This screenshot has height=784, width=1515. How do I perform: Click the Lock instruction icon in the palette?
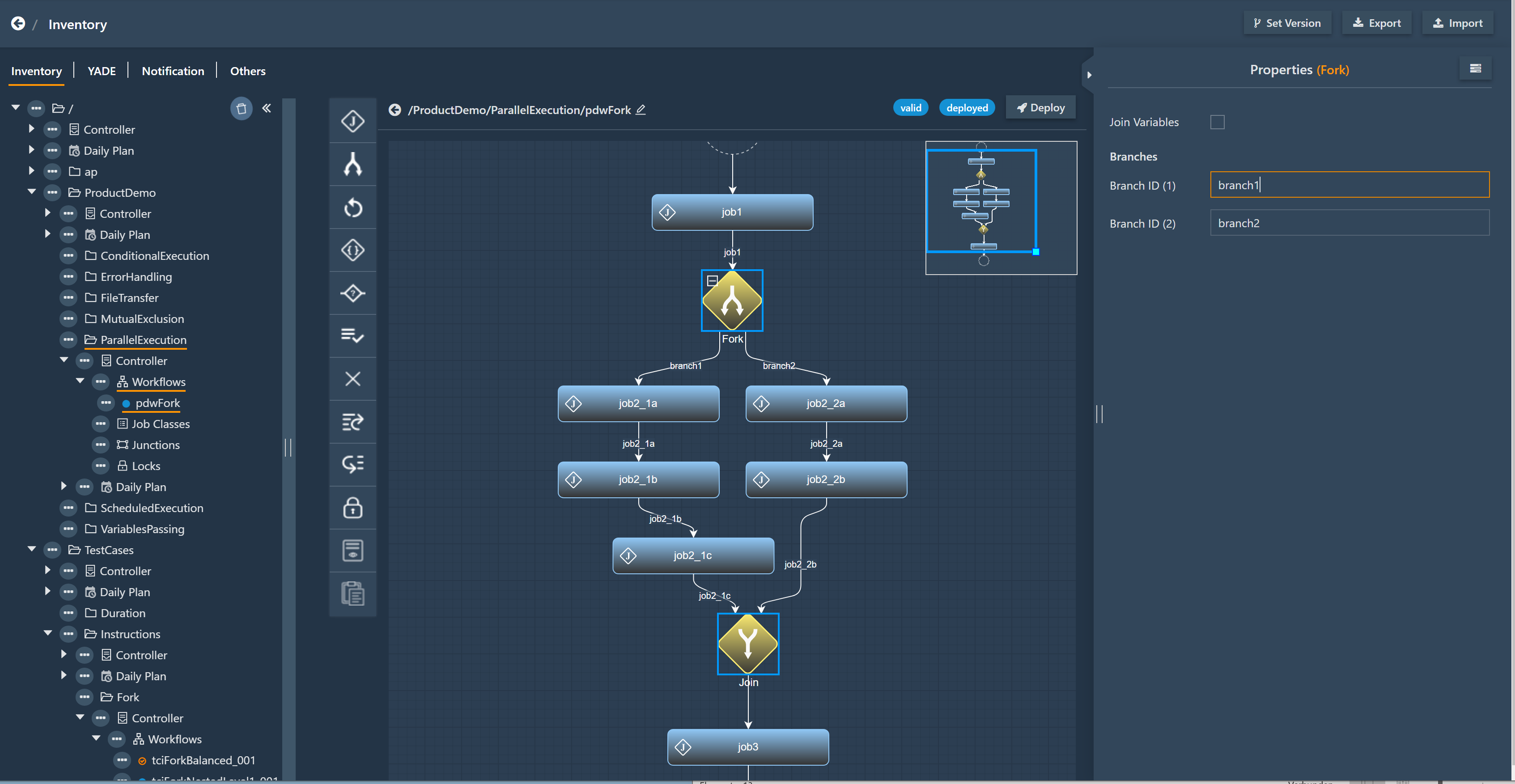353,508
